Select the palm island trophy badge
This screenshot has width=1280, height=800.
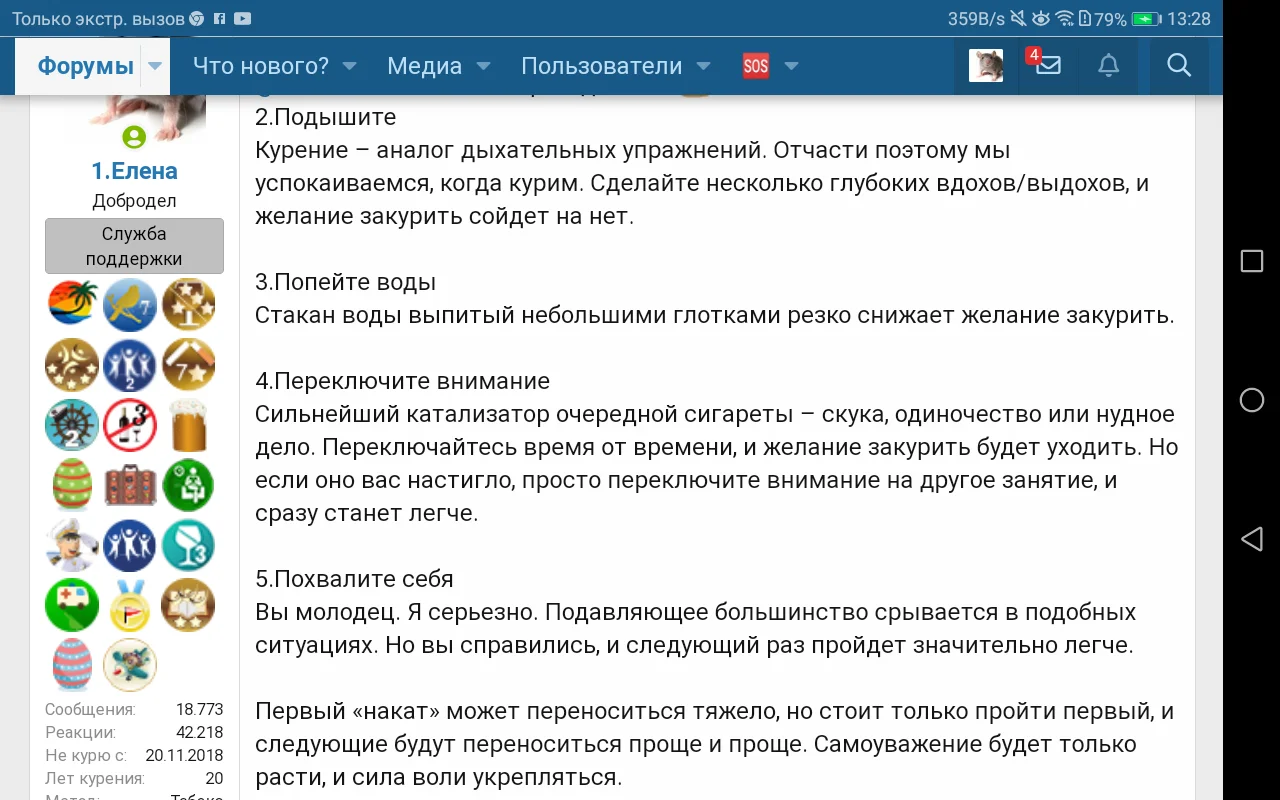point(71,304)
